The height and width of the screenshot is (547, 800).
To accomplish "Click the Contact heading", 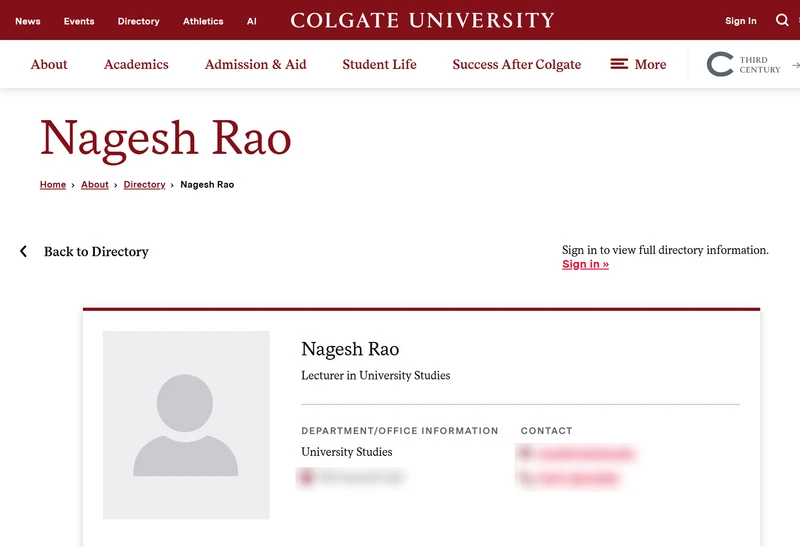I will click(x=546, y=431).
